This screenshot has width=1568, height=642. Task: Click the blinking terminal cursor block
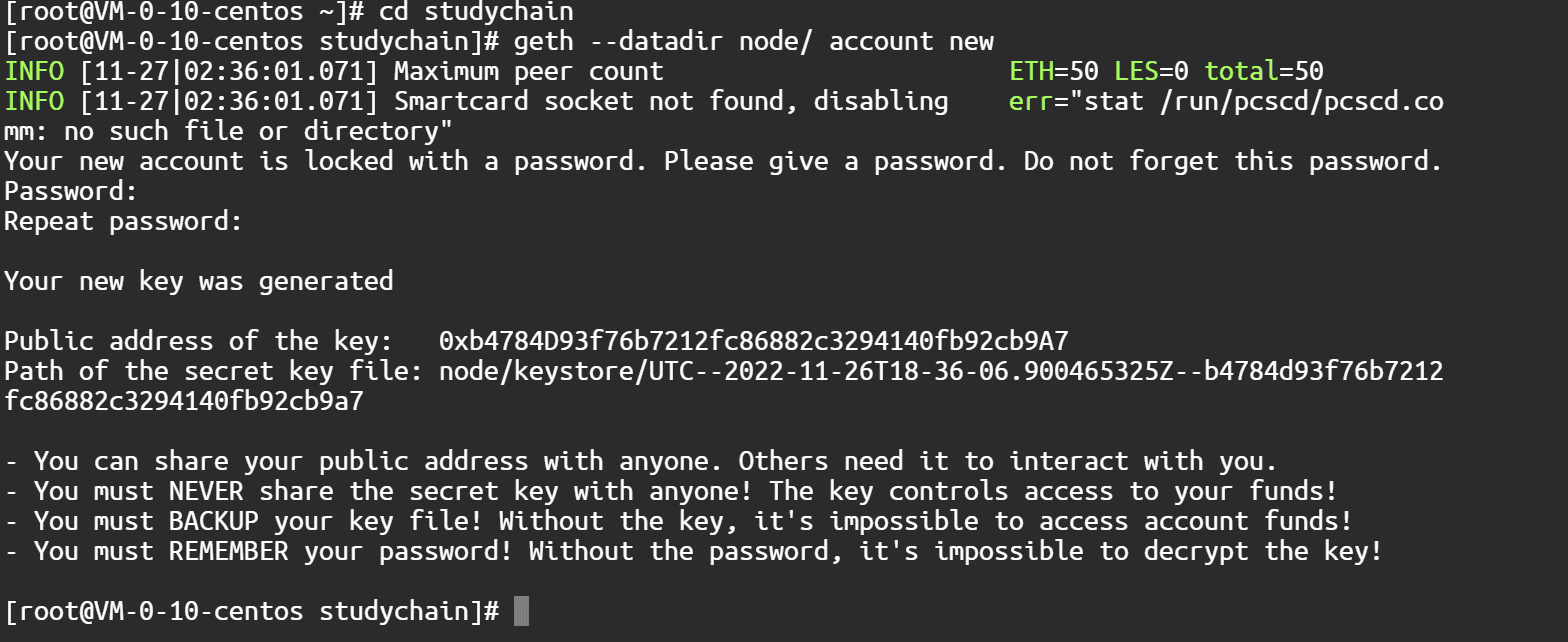click(520, 611)
